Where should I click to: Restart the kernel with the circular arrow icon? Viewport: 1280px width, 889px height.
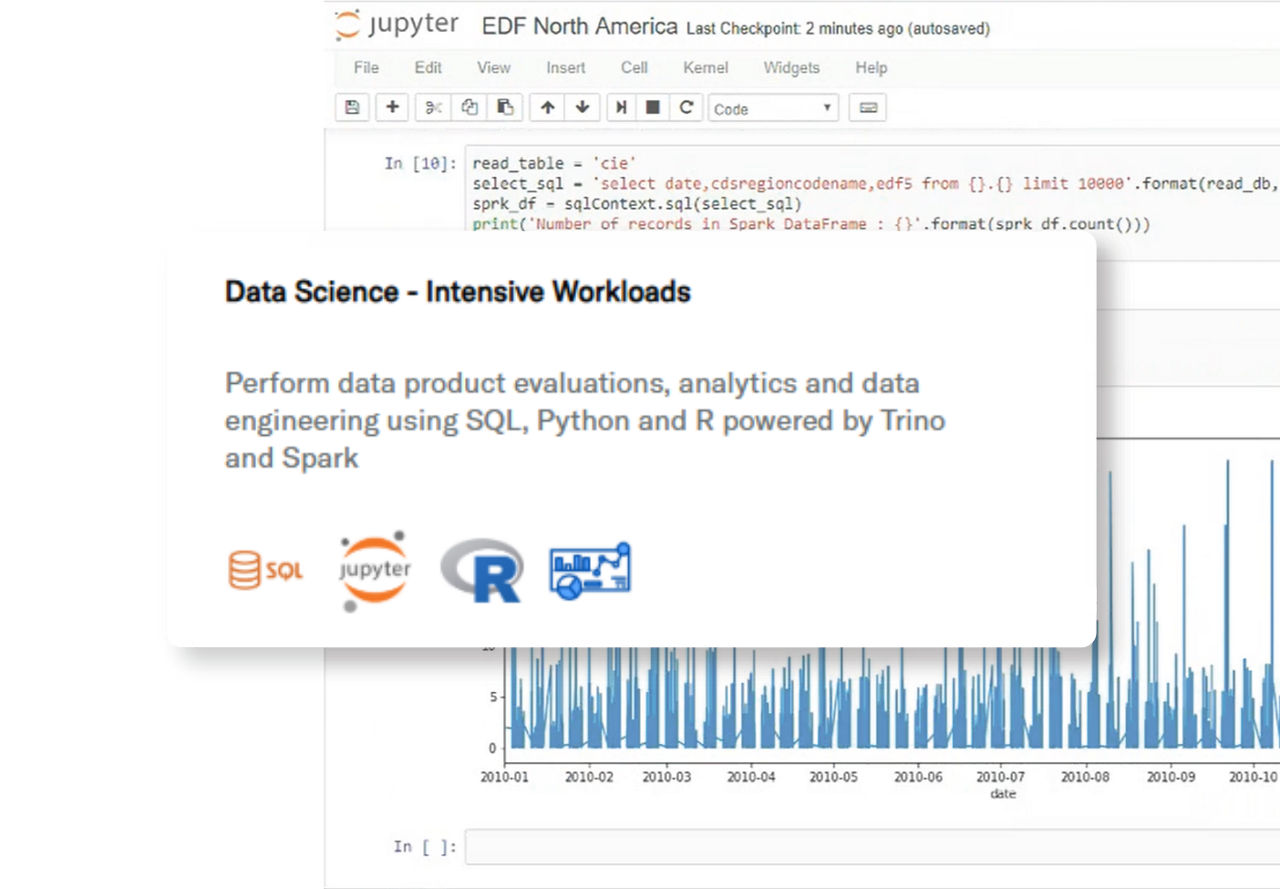[685, 108]
